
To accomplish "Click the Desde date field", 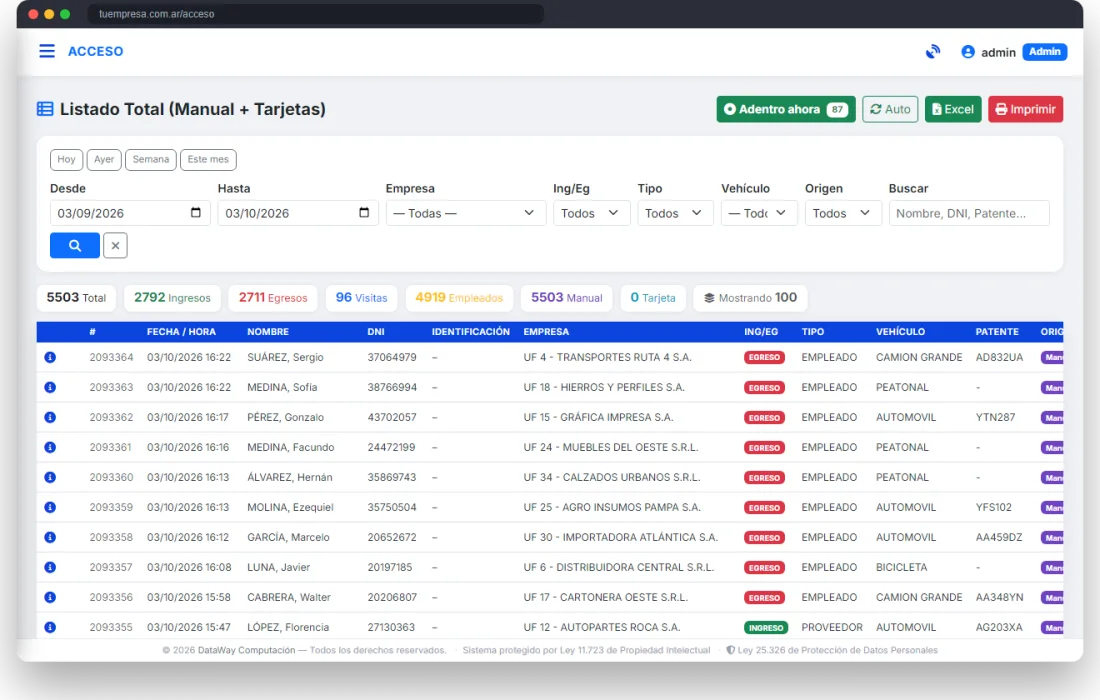I will pos(130,213).
